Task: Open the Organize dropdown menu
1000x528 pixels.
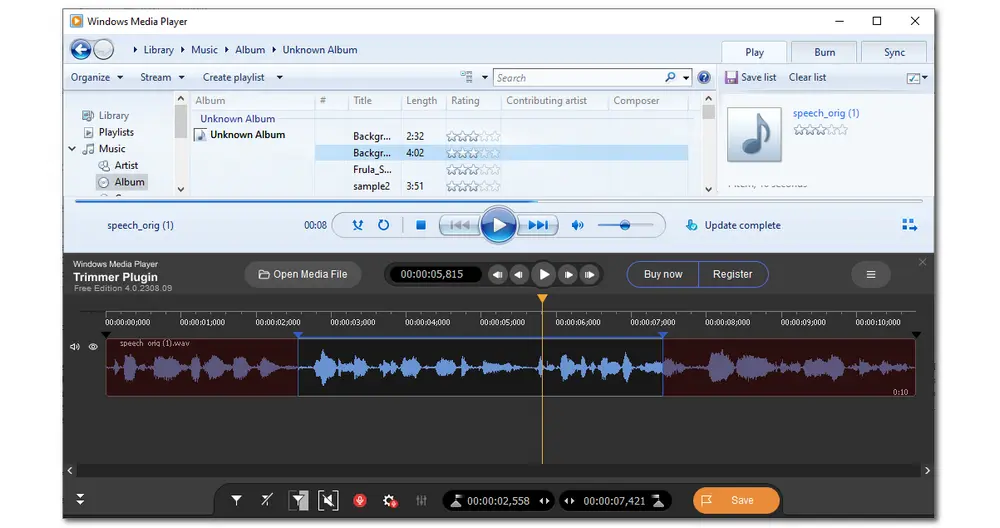Action: click(97, 77)
